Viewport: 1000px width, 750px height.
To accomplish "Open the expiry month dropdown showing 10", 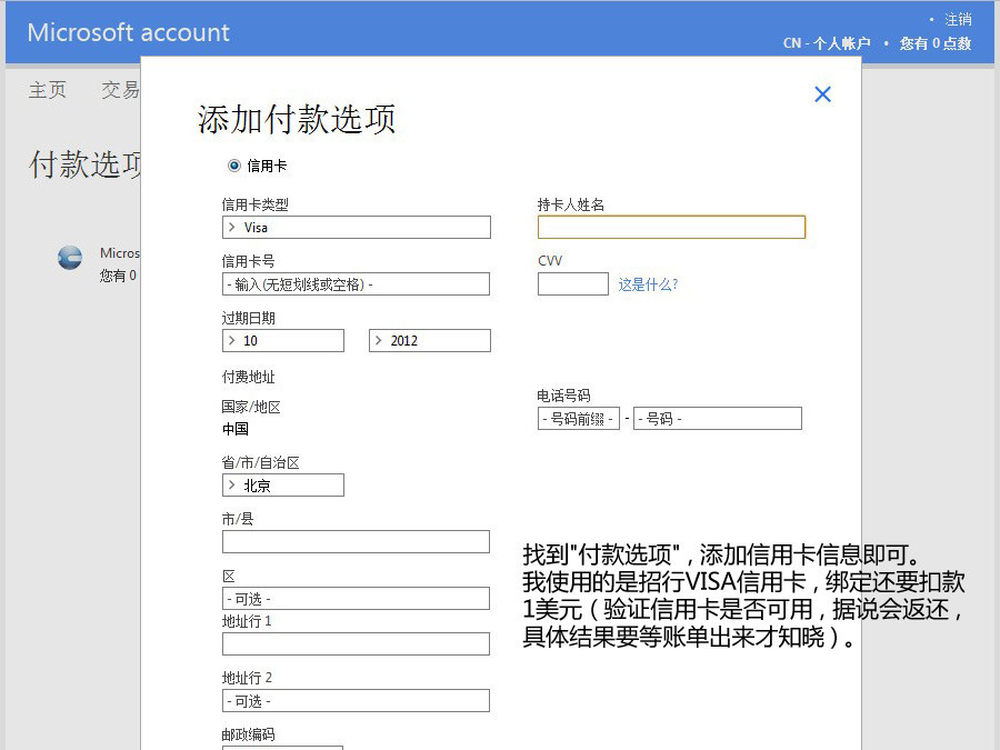I will 283,341.
